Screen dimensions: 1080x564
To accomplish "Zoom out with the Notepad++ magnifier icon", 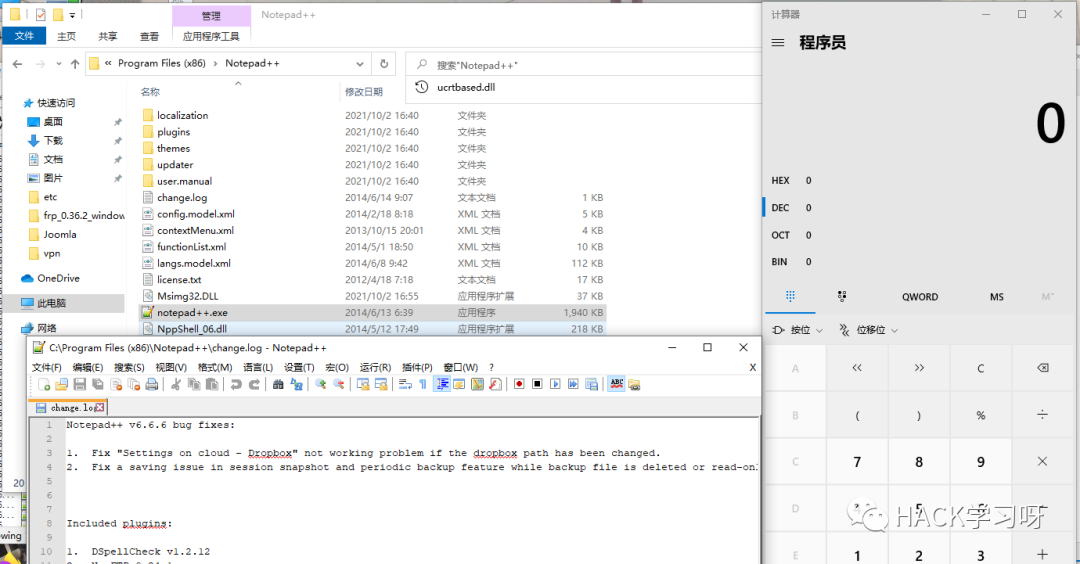I will pos(339,384).
